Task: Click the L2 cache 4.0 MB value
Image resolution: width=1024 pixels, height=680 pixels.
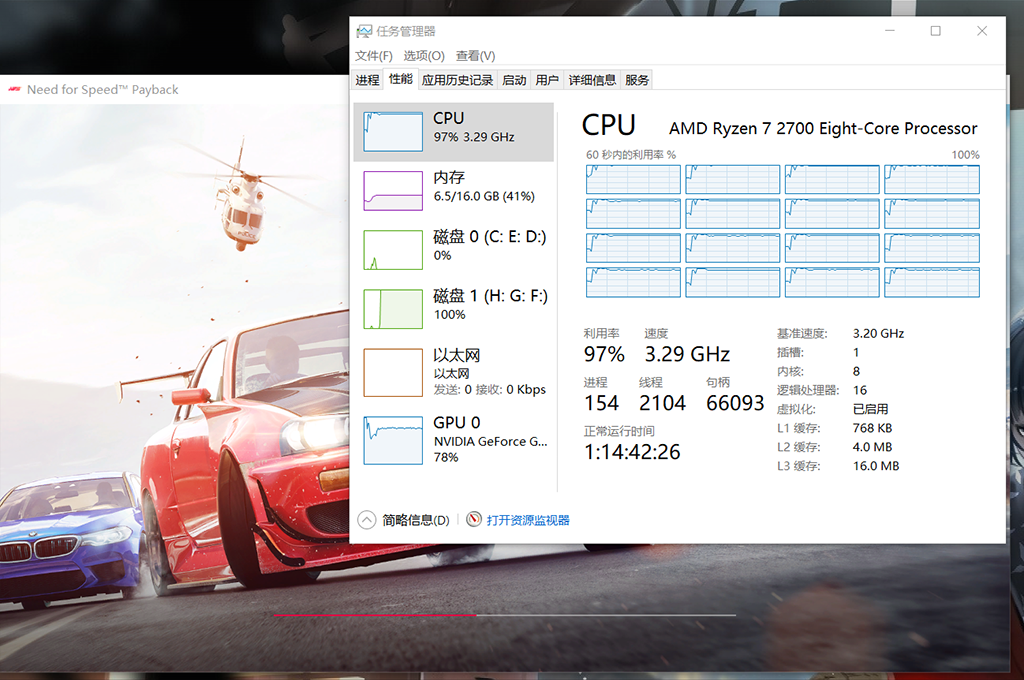Action: 872,447
